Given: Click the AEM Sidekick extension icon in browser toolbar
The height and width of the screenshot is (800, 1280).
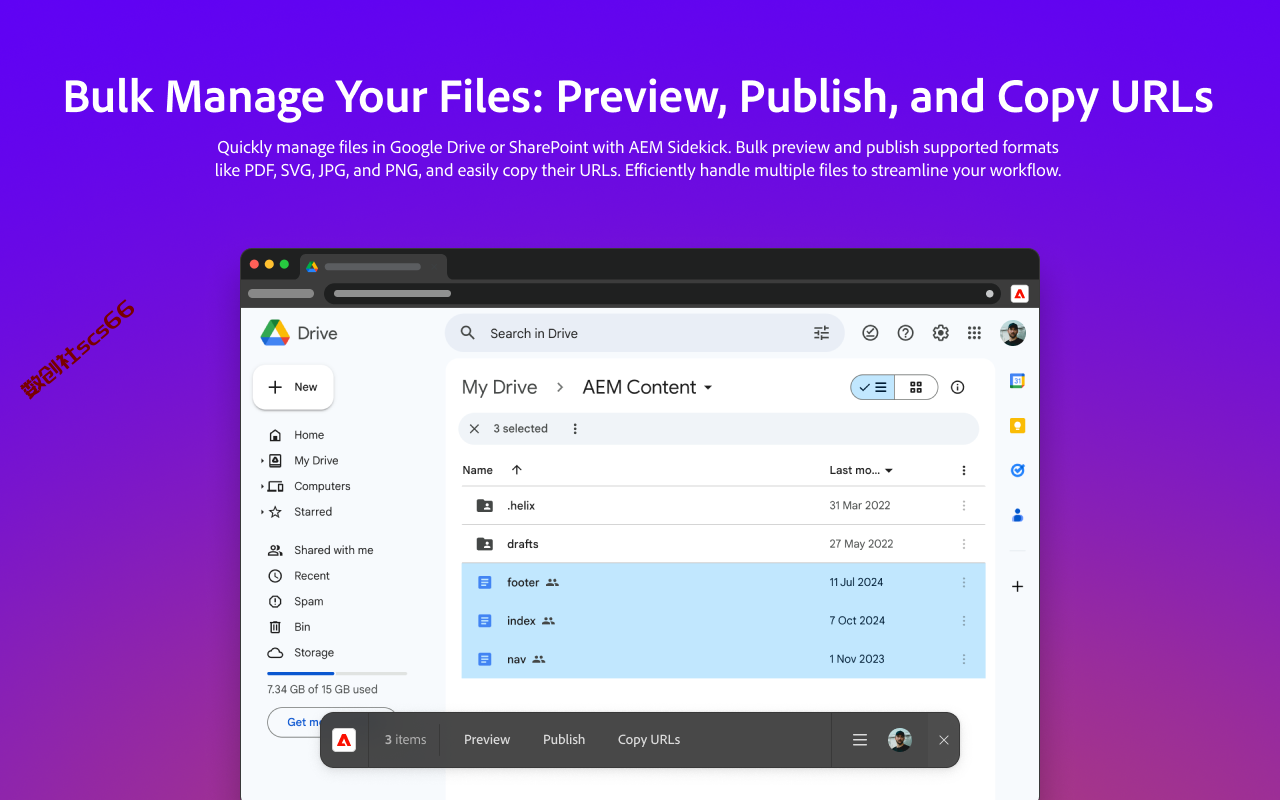Looking at the screenshot, I should pos(1019,293).
